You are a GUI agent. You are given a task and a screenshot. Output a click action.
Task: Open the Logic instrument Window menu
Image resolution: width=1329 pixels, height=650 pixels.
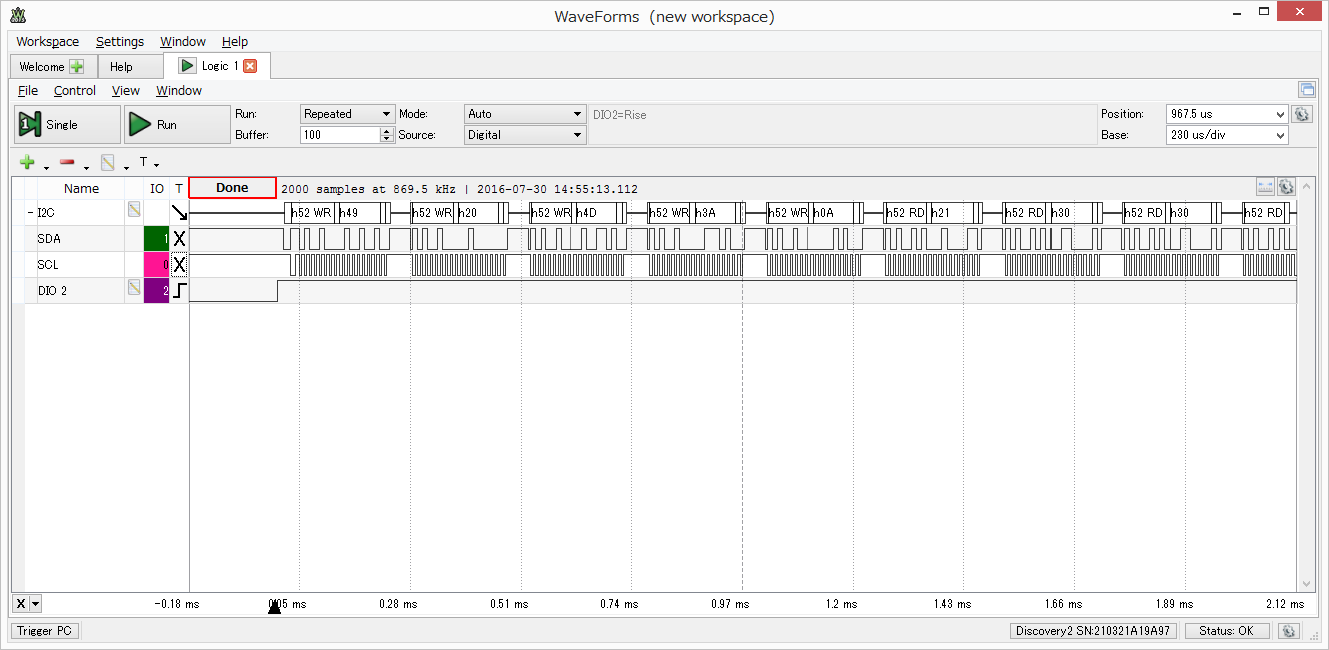click(x=179, y=91)
